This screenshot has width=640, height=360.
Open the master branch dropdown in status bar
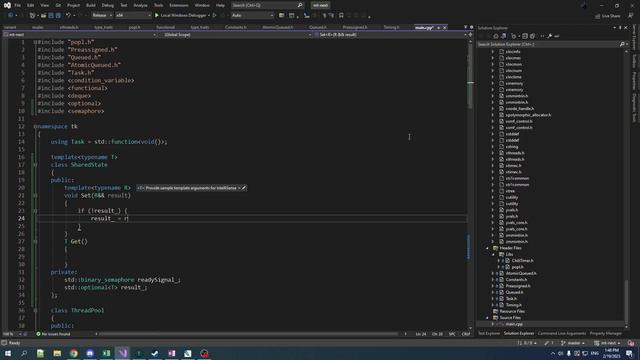tap(573, 343)
